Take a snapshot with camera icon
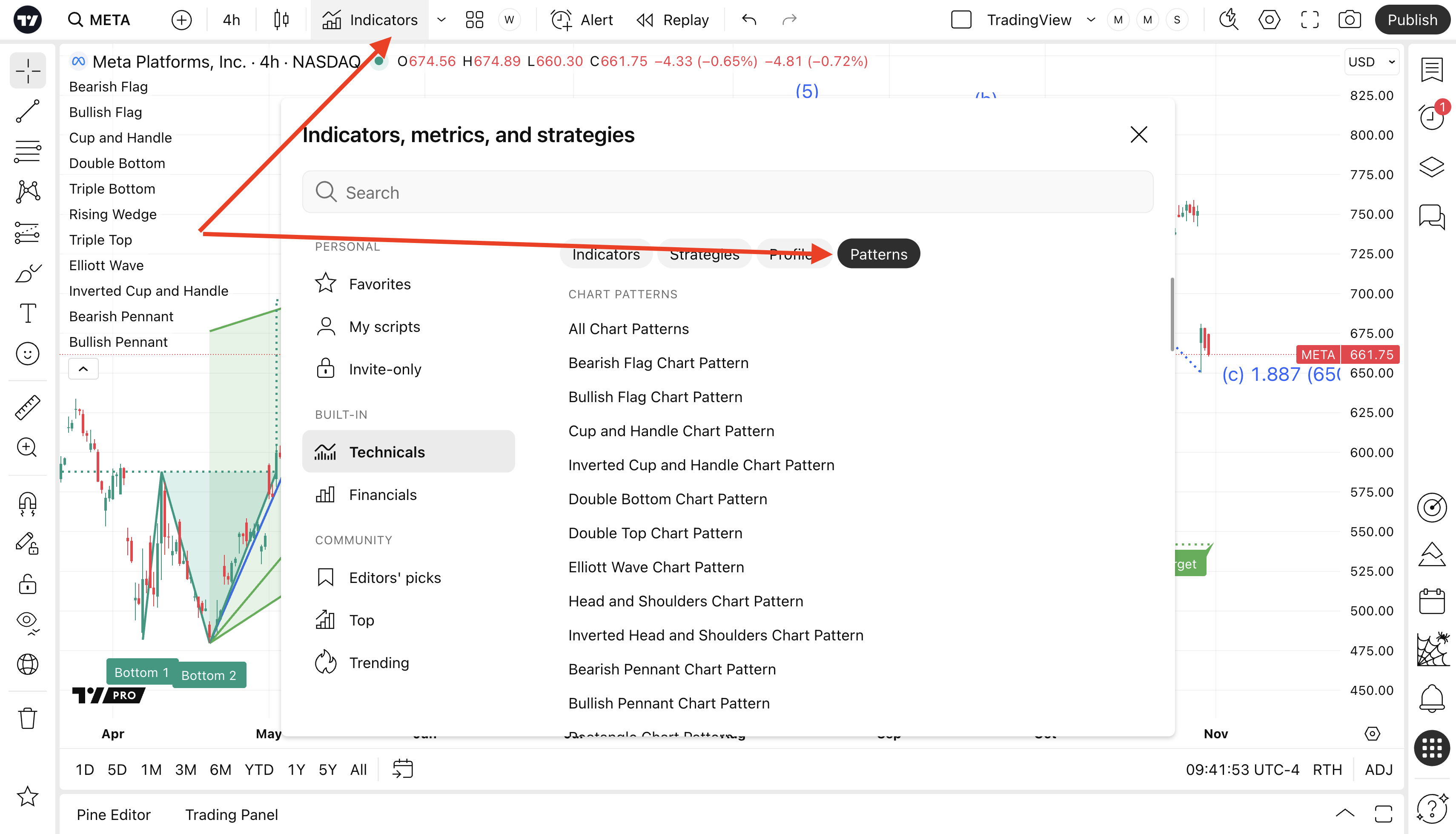Viewport: 1456px width, 834px height. [1350, 20]
